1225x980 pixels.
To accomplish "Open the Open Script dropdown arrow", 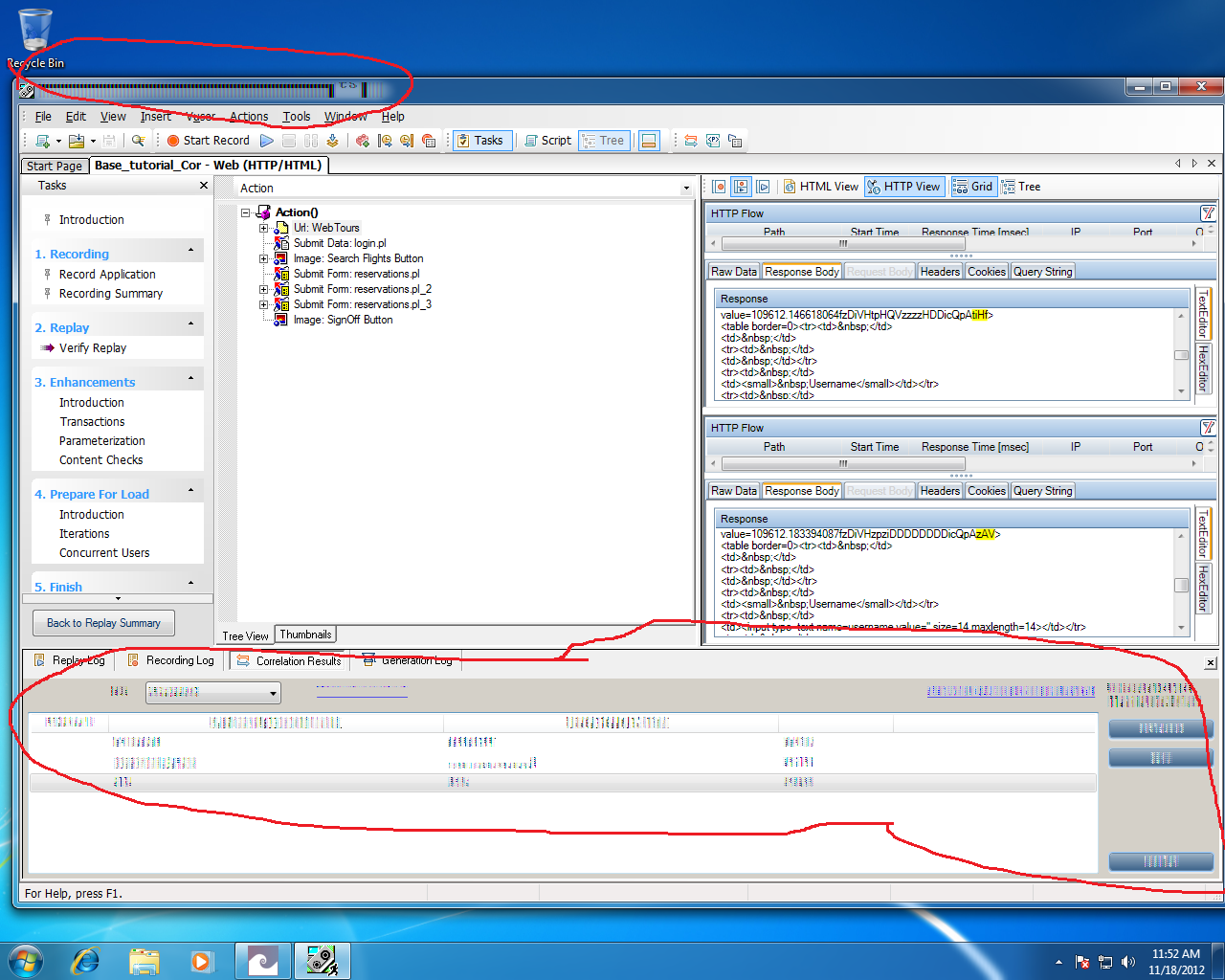I will (93, 142).
